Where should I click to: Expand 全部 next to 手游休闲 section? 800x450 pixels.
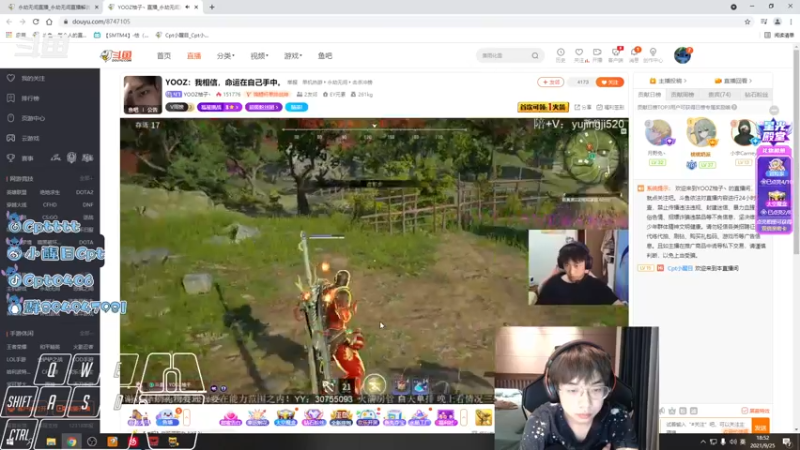pyautogui.click(x=86, y=334)
